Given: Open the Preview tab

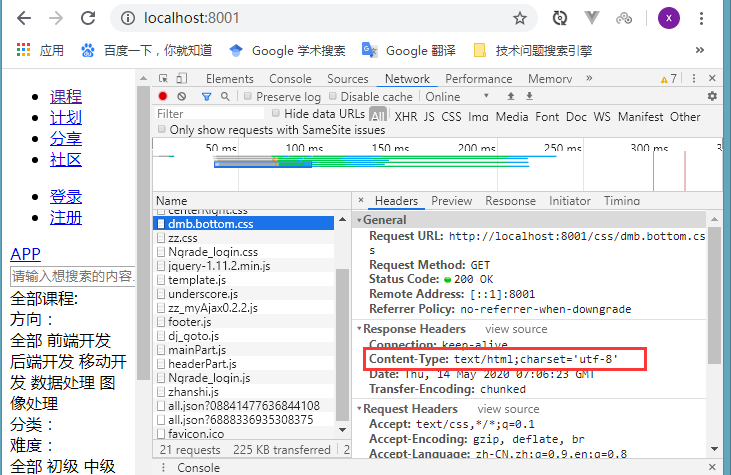Looking at the screenshot, I should pyautogui.click(x=451, y=201).
